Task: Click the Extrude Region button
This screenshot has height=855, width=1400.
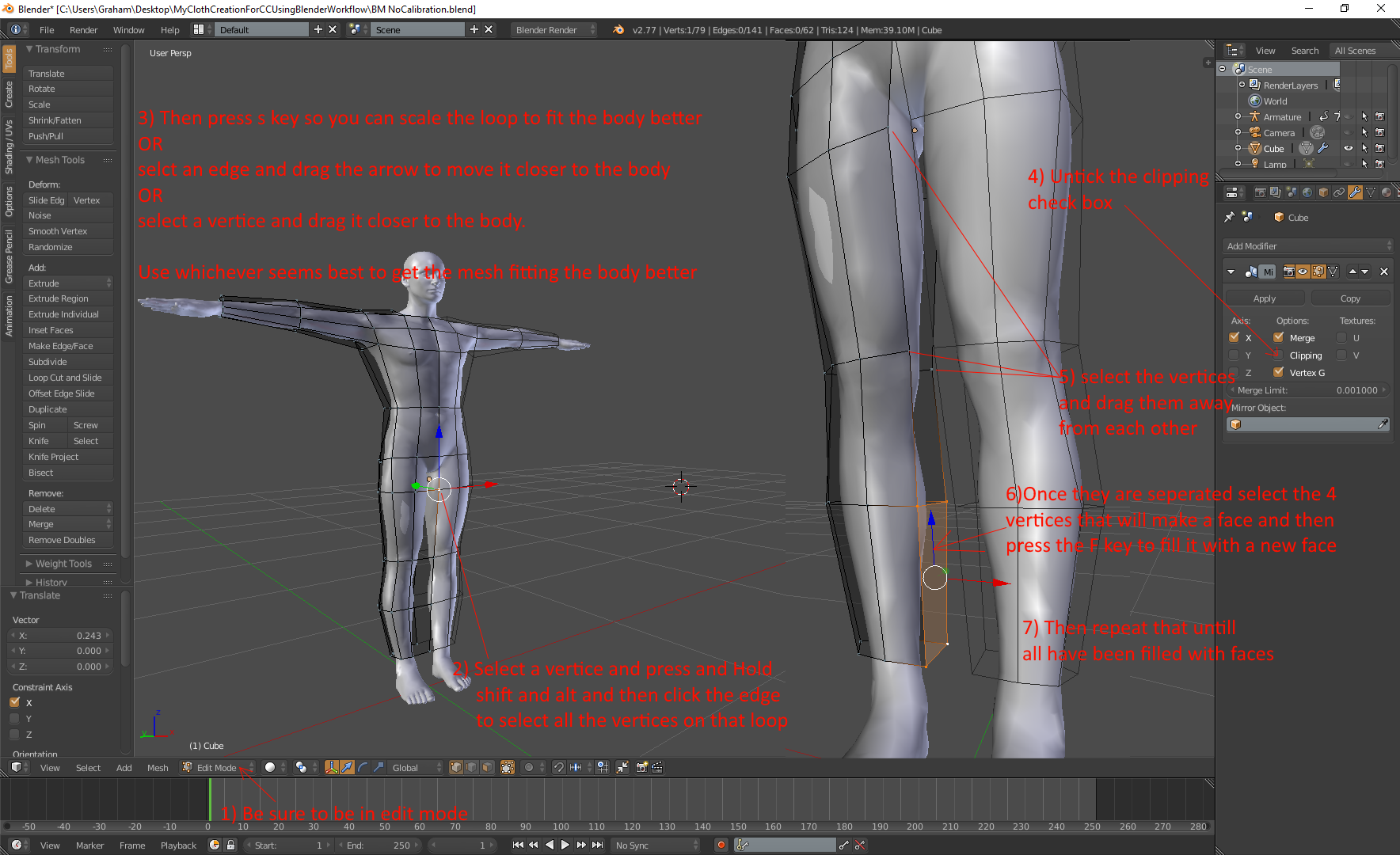Action: point(68,298)
